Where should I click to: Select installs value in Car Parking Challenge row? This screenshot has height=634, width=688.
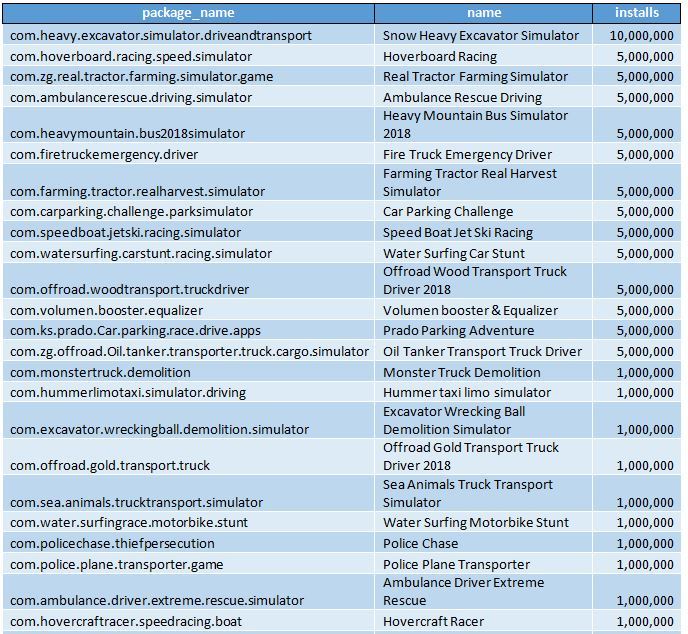coord(637,211)
